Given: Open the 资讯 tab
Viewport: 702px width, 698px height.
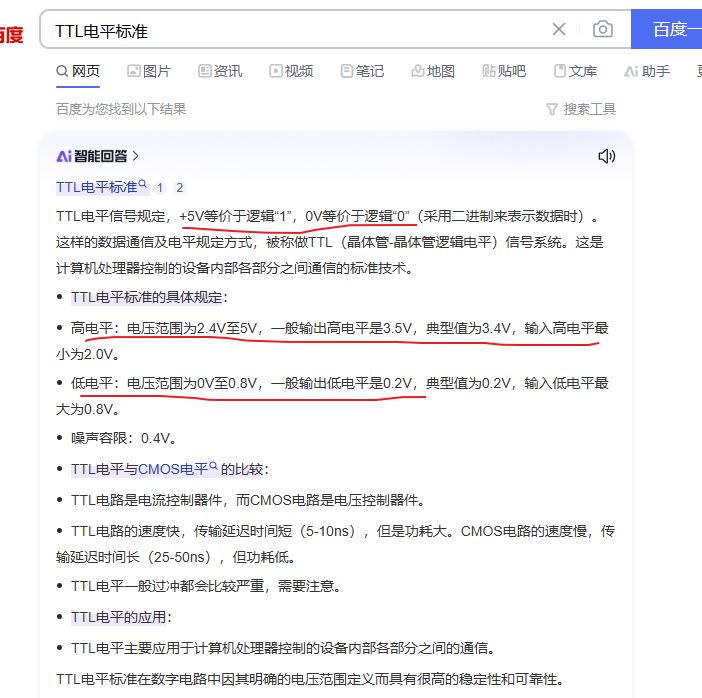Looking at the screenshot, I should tap(220, 71).
